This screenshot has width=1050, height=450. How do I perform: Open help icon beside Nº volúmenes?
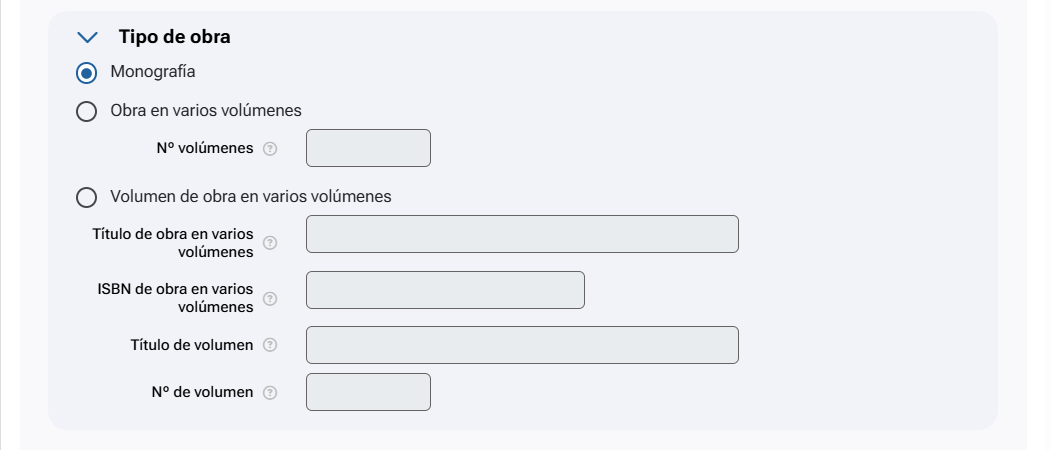point(269,149)
